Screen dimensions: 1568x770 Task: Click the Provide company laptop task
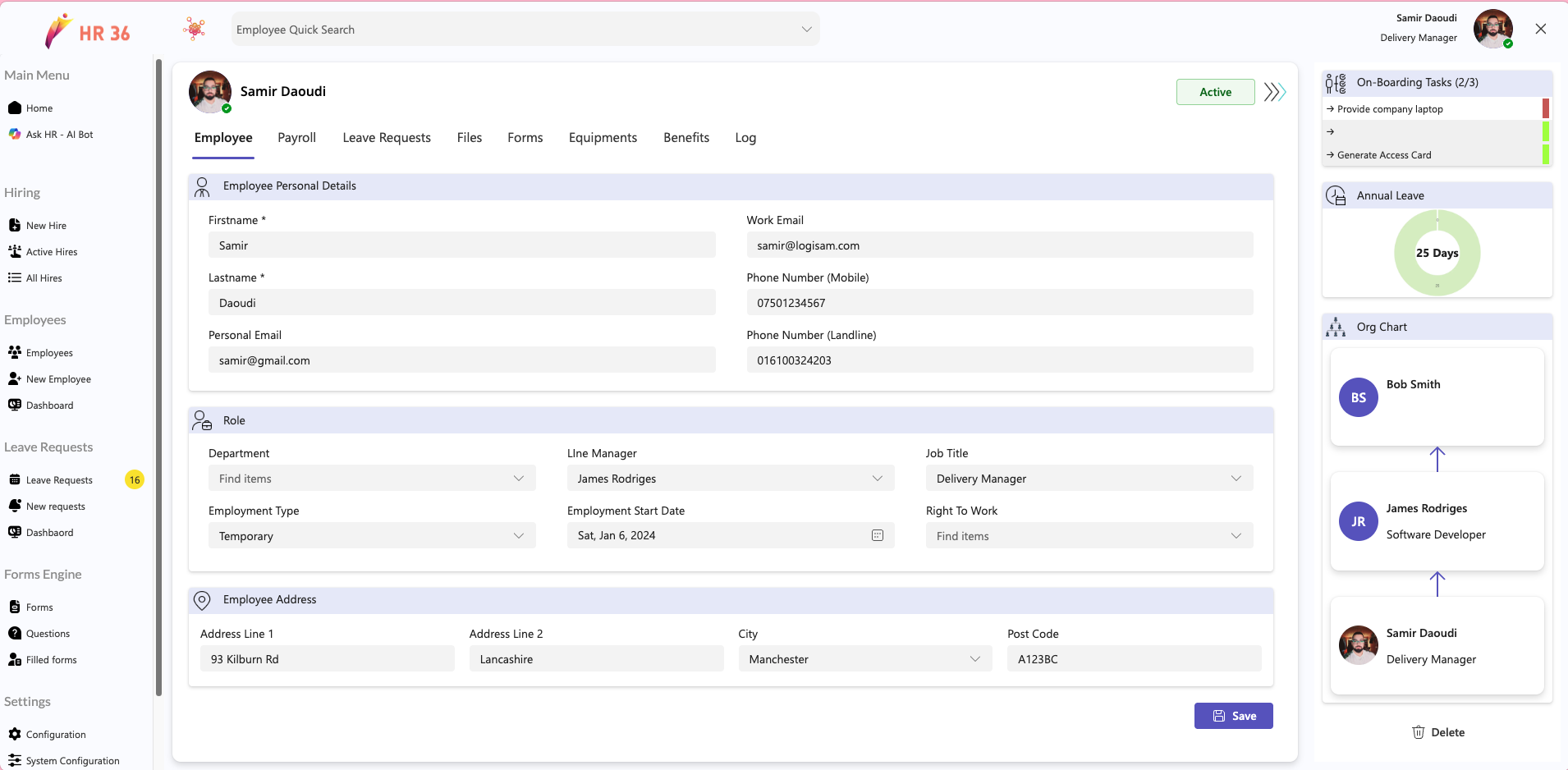[x=1390, y=109]
